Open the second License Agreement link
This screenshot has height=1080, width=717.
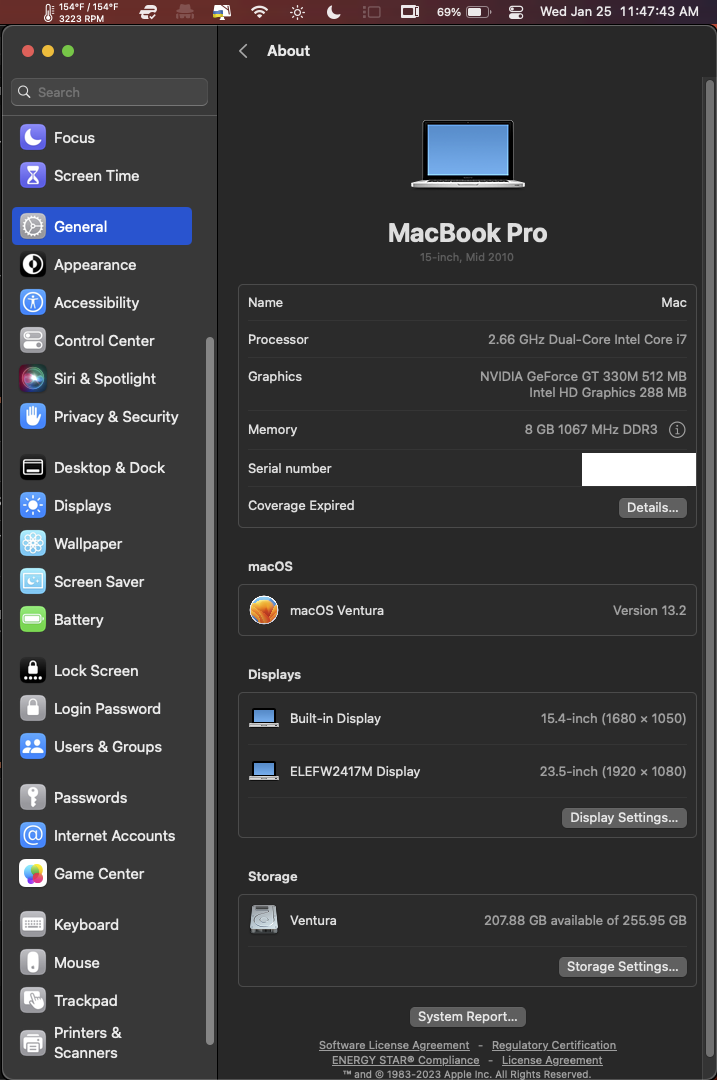(x=552, y=1060)
